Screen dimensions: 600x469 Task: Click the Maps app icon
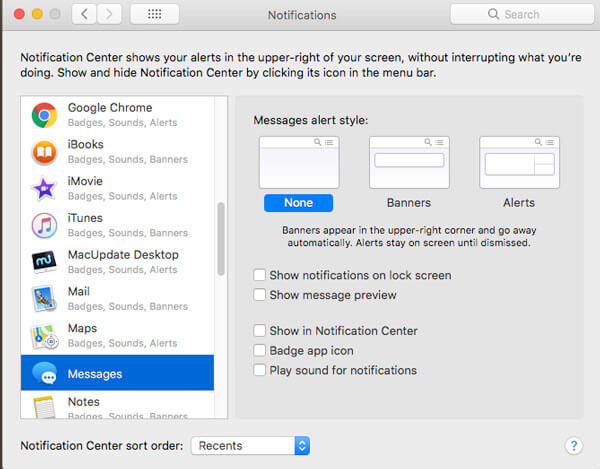[x=45, y=336]
